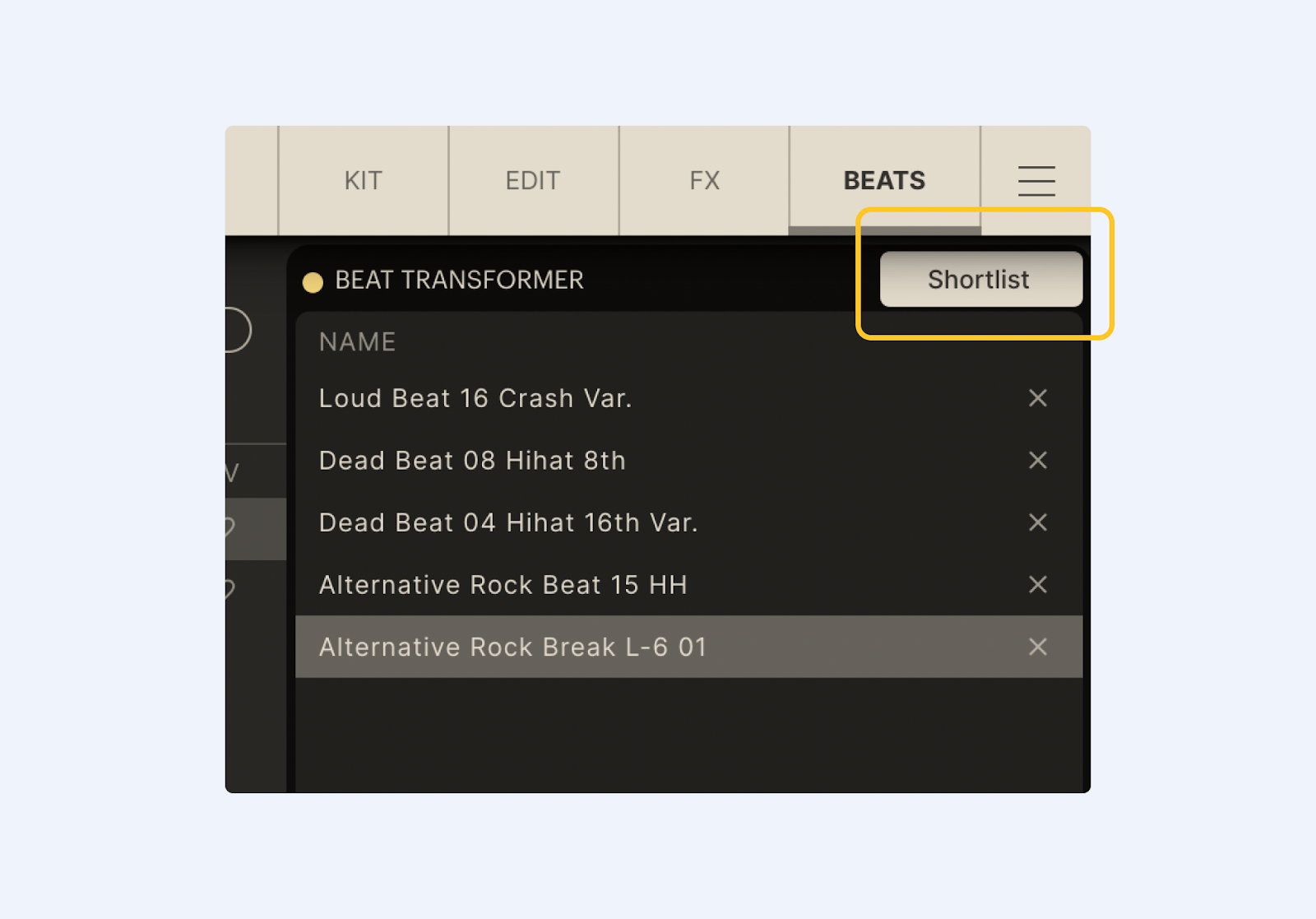This screenshot has width=1316, height=919.
Task: Remove "Alternative Rock Beat 15 HH" from shortlist
Action: (x=1038, y=585)
